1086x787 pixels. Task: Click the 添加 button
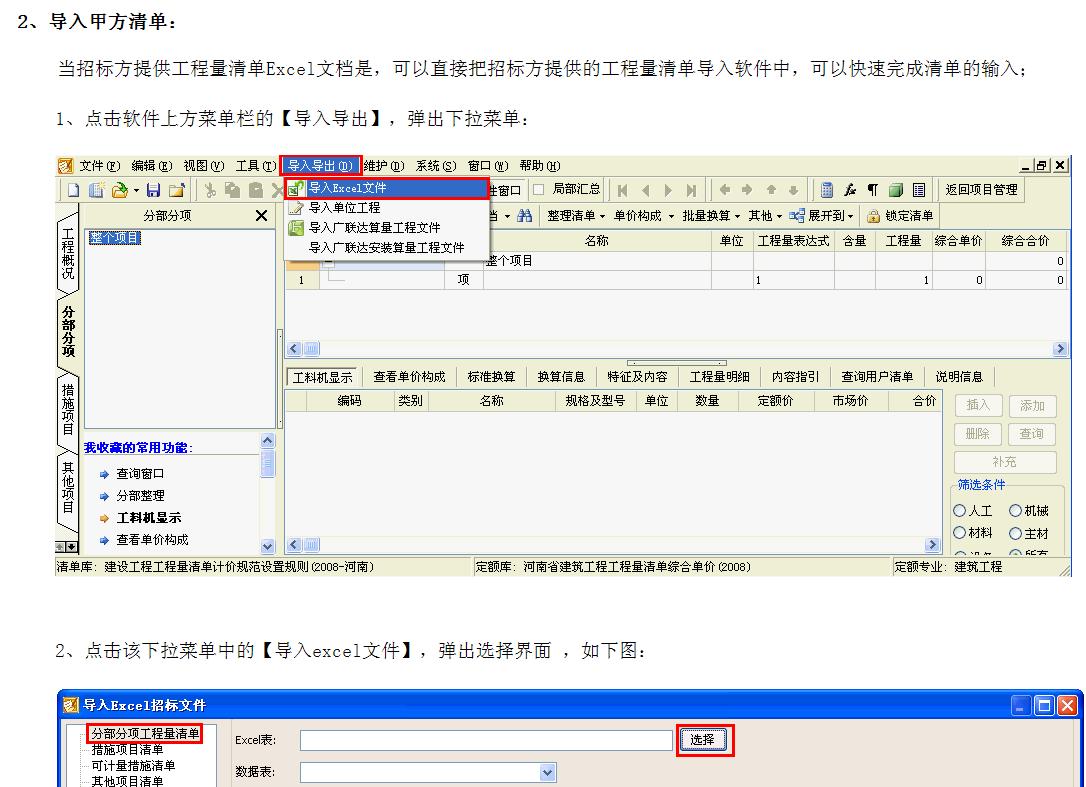click(1032, 405)
